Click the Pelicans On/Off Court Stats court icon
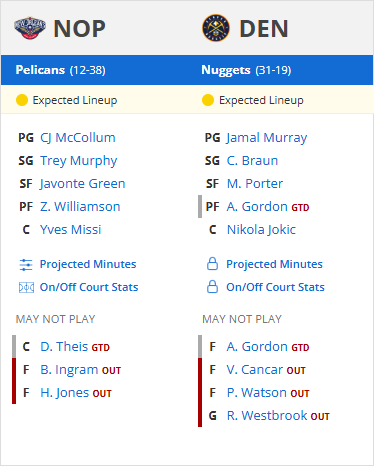 point(26,287)
